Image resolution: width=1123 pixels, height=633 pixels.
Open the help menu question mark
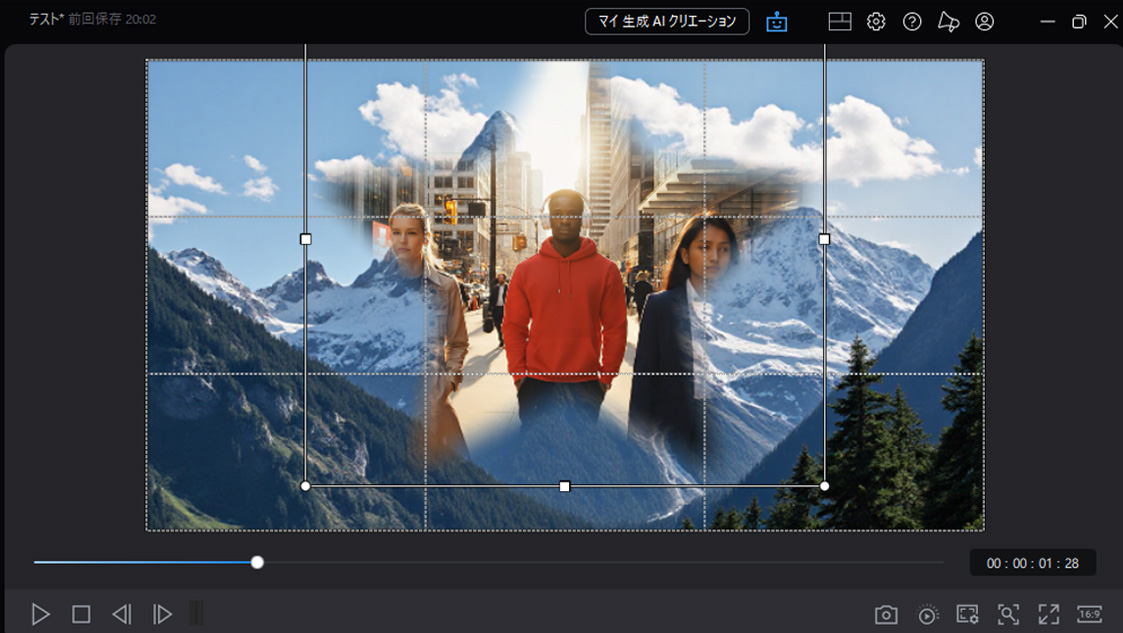click(912, 21)
